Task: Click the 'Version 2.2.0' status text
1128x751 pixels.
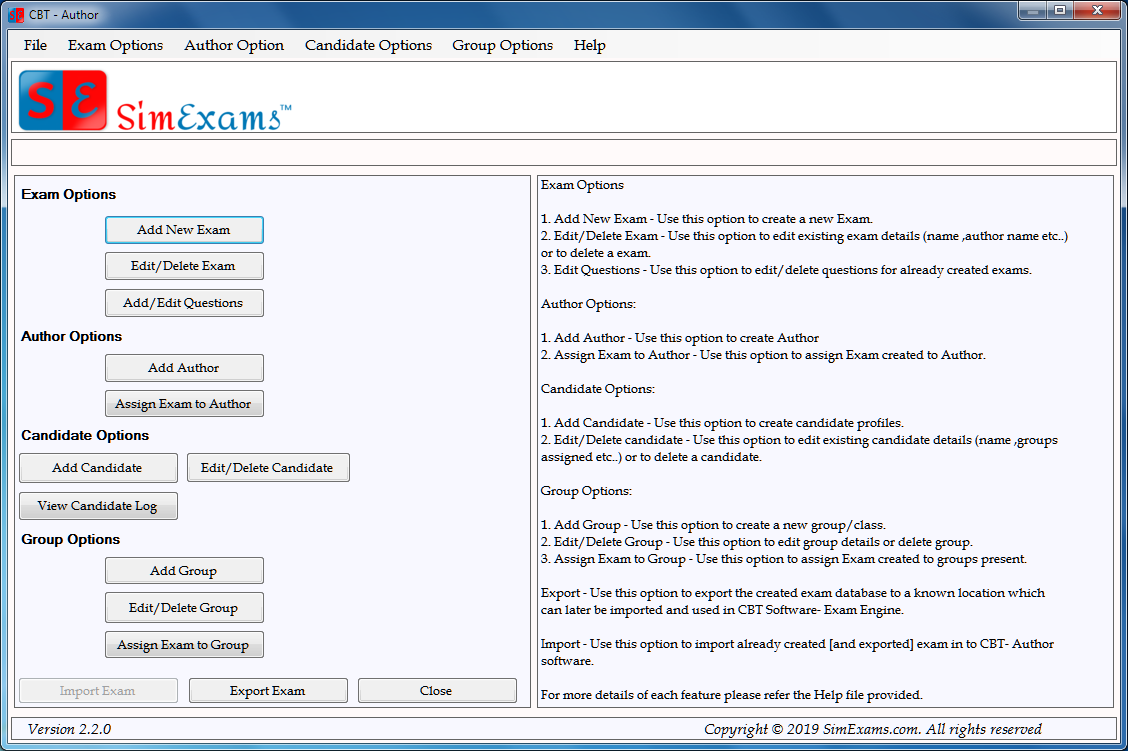Action: tap(69, 729)
